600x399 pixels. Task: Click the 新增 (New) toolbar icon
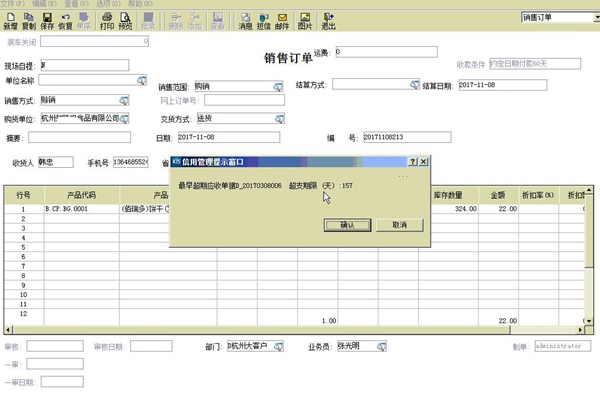[x=10, y=21]
